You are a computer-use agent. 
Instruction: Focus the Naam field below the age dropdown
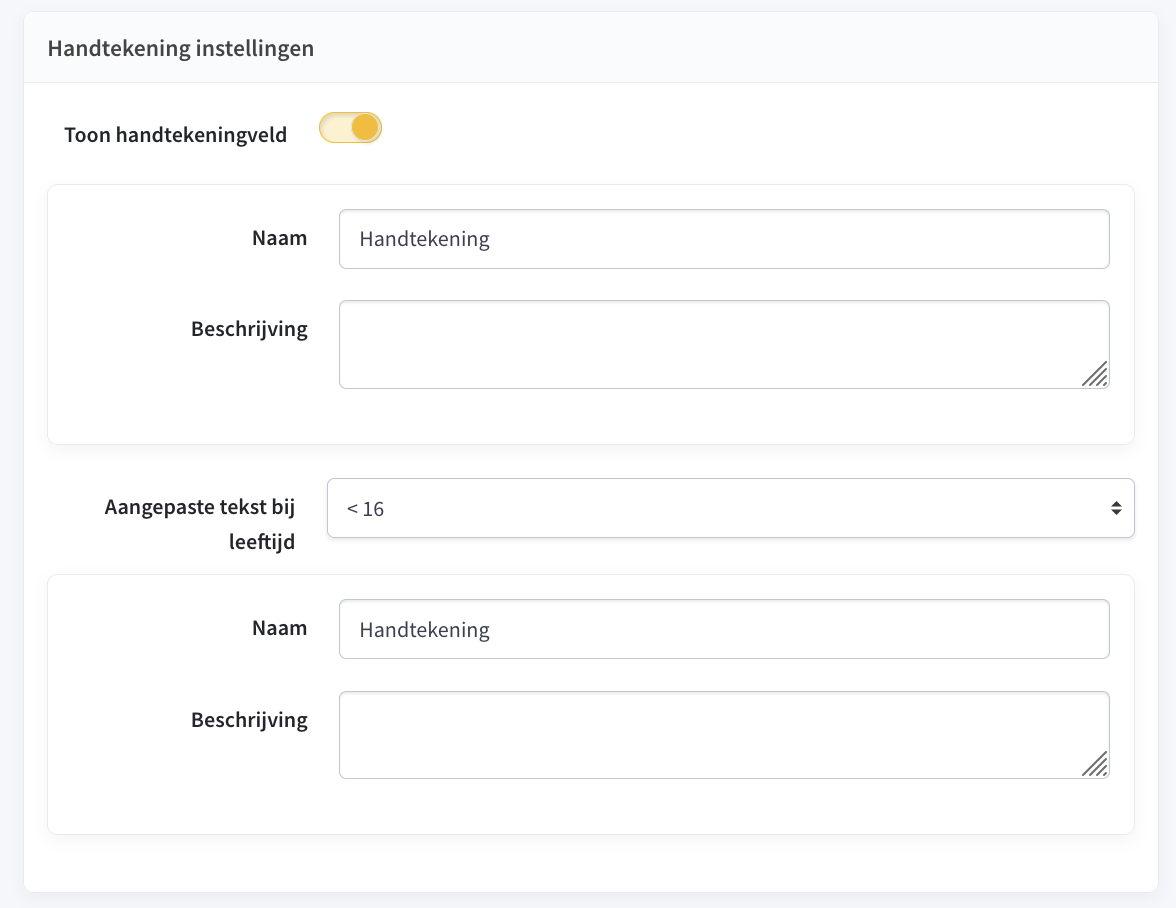click(724, 629)
